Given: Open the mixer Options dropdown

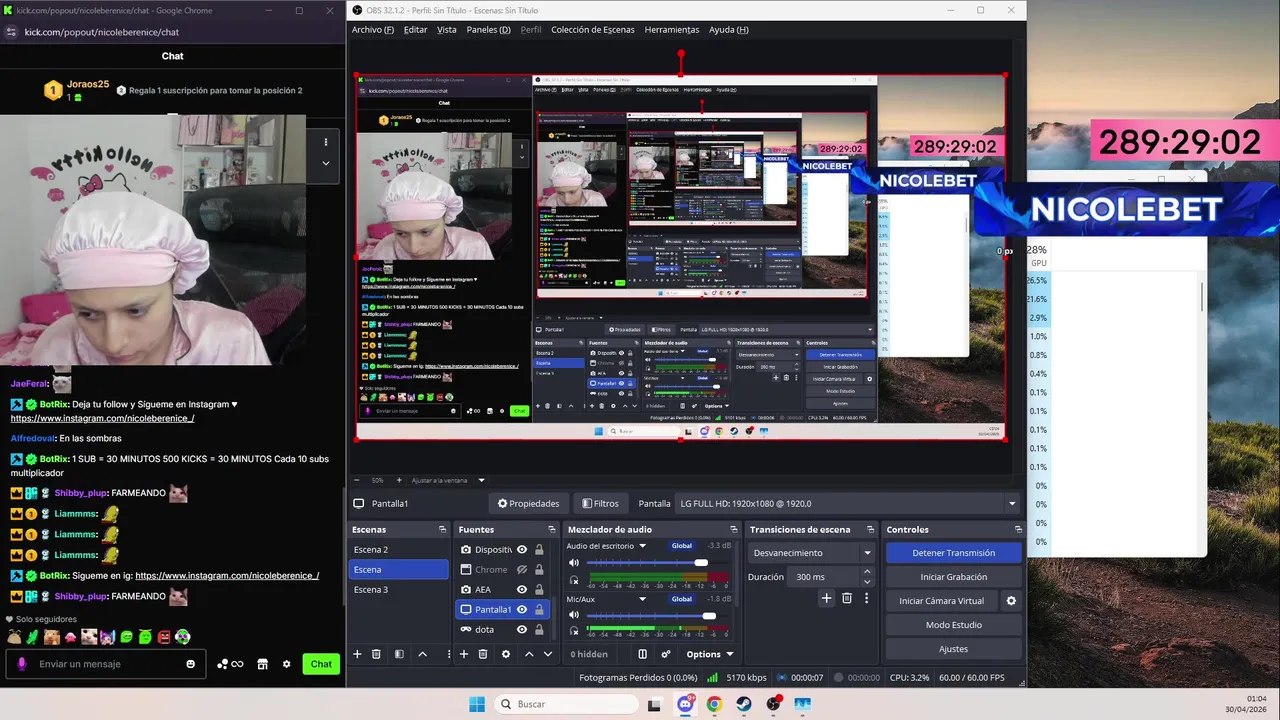Looking at the screenshot, I should pyautogui.click(x=710, y=654).
